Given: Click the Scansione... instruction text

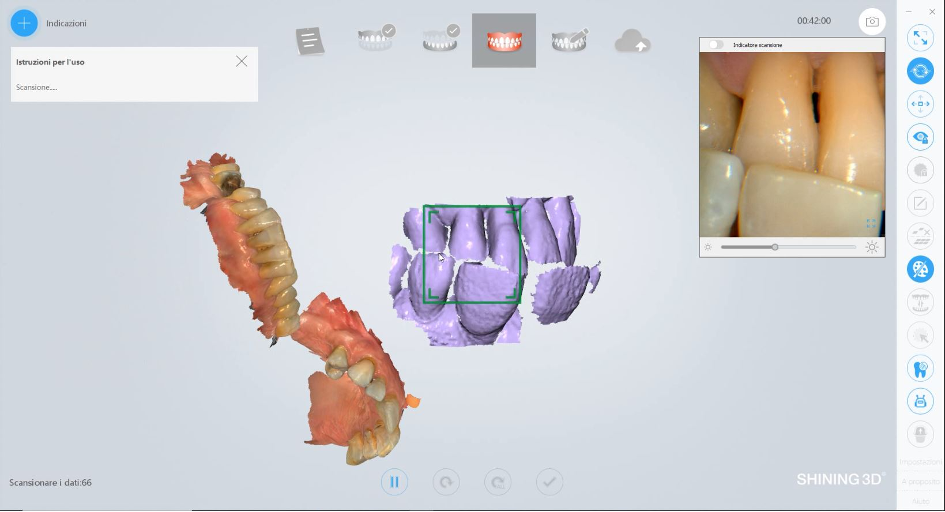Looking at the screenshot, I should [x=37, y=87].
